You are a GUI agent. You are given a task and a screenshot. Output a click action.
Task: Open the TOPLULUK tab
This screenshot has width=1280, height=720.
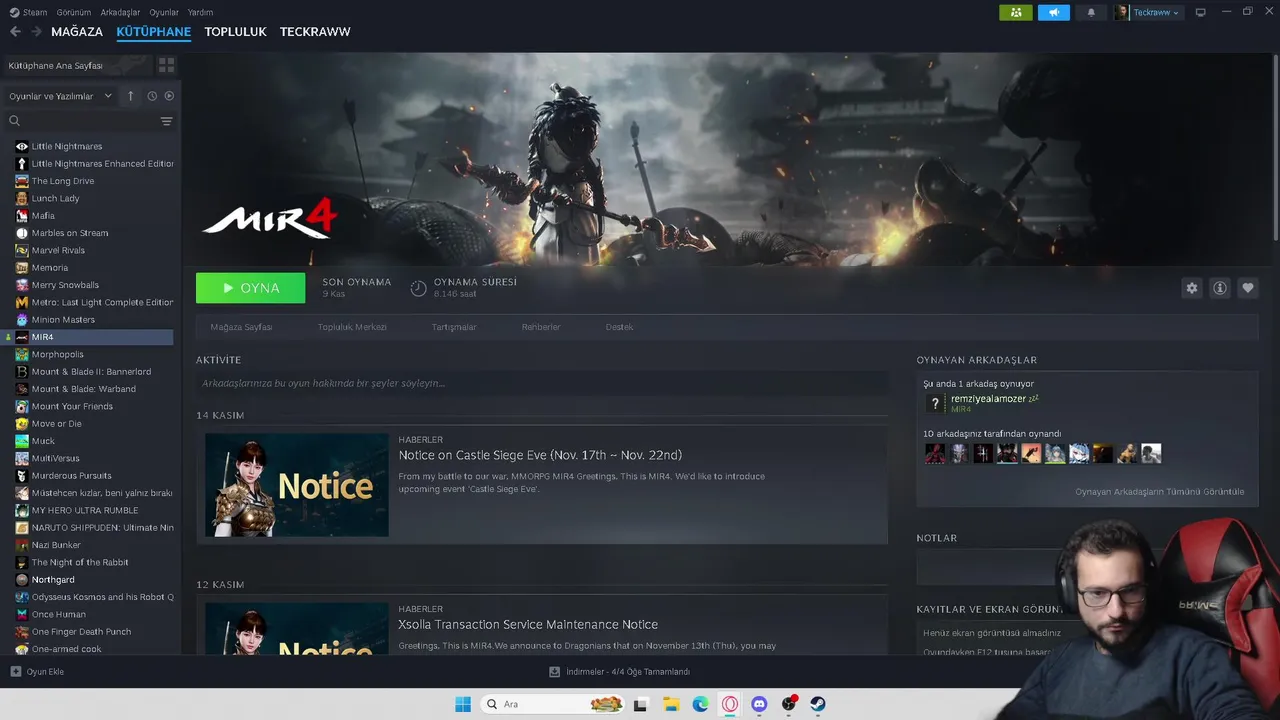click(235, 32)
